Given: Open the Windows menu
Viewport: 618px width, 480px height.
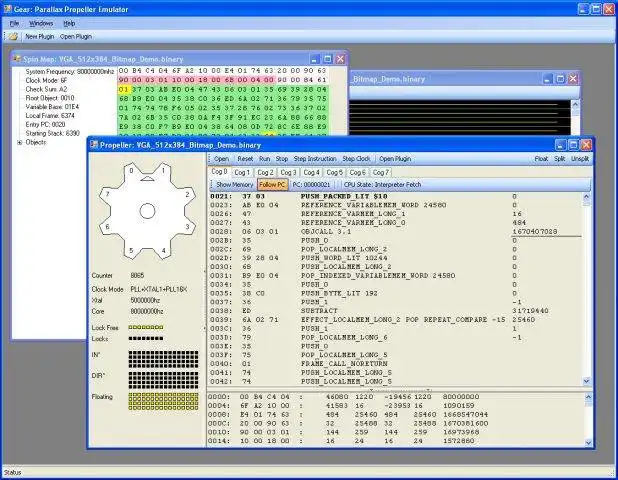Looking at the screenshot, I should point(41,23).
